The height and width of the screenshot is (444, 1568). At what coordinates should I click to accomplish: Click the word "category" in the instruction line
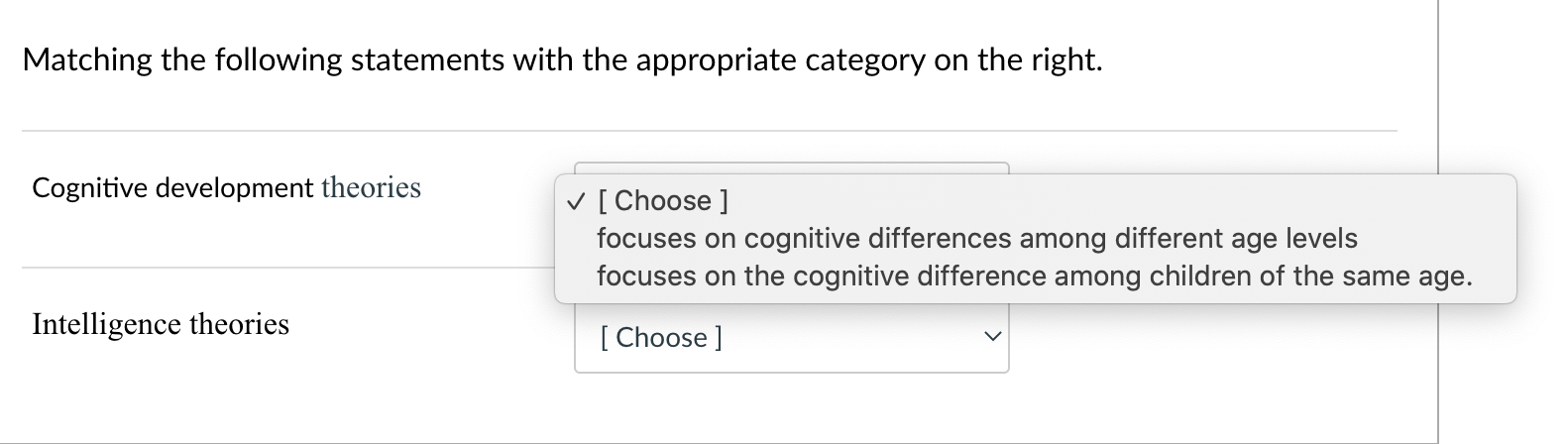tap(865, 60)
